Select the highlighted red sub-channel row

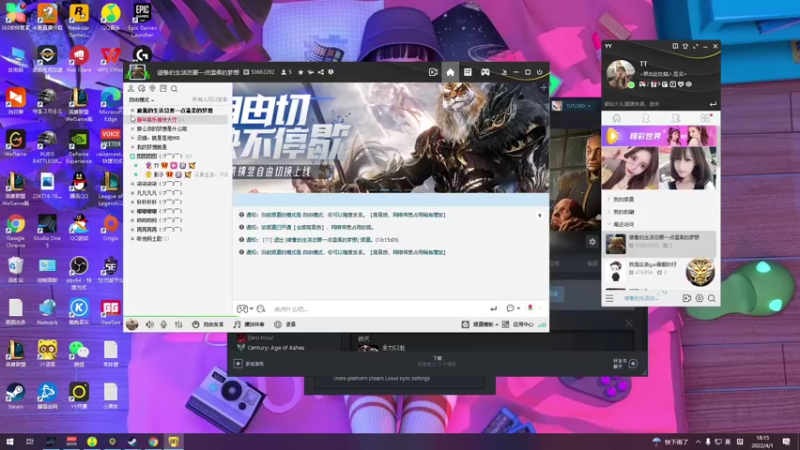pos(177,119)
